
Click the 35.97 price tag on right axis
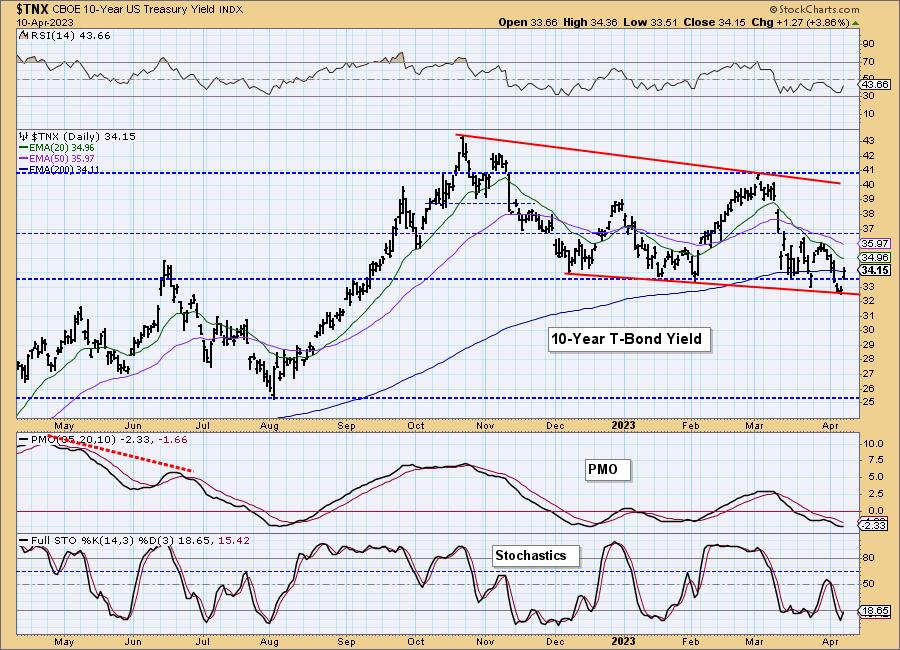tap(875, 243)
